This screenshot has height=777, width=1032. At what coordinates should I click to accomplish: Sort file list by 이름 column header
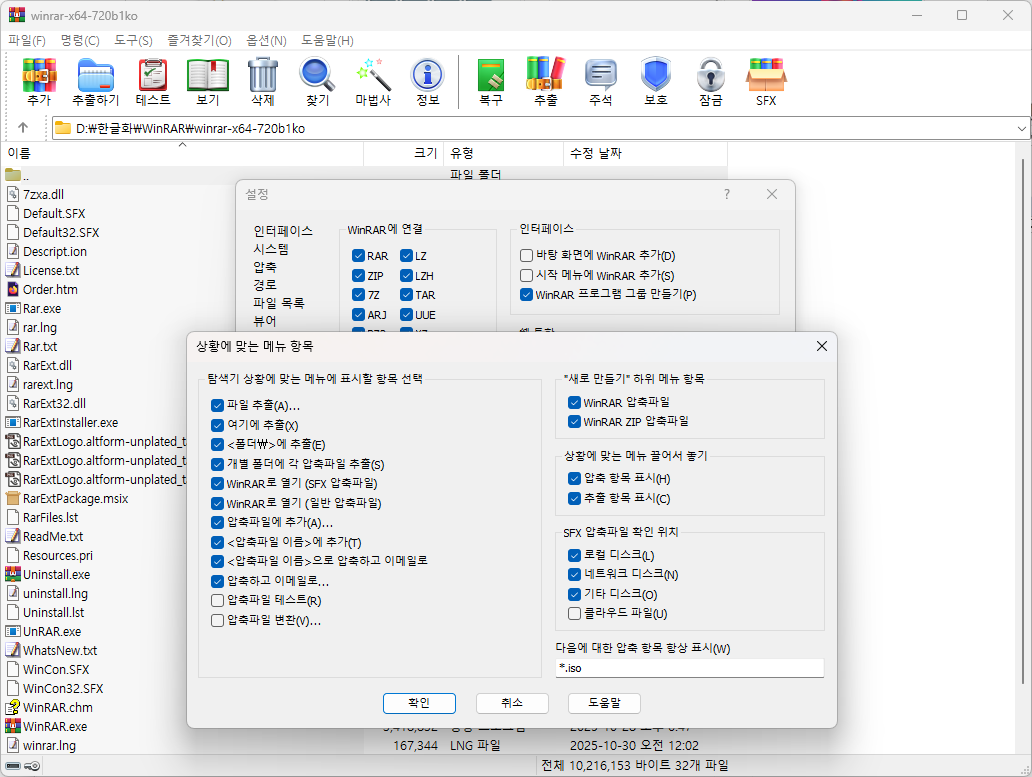[182, 153]
